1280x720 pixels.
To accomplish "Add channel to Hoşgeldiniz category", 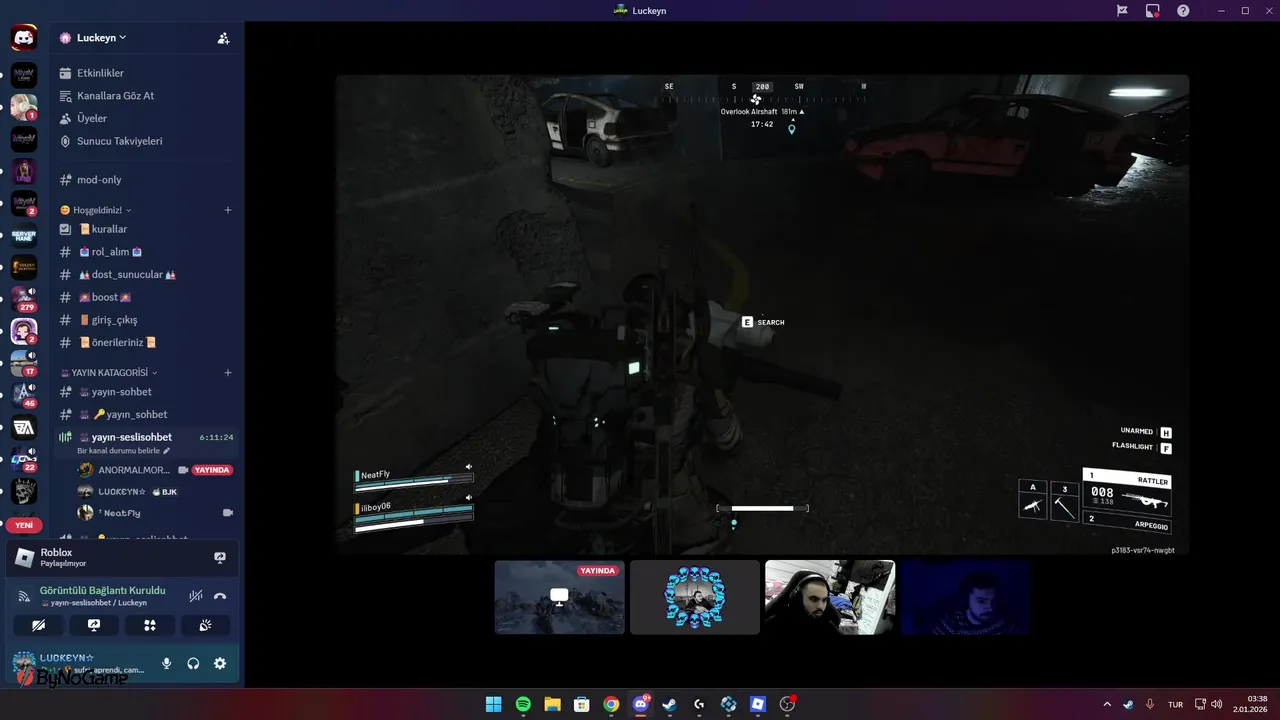I will pyautogui.click(x=228, y=210).
